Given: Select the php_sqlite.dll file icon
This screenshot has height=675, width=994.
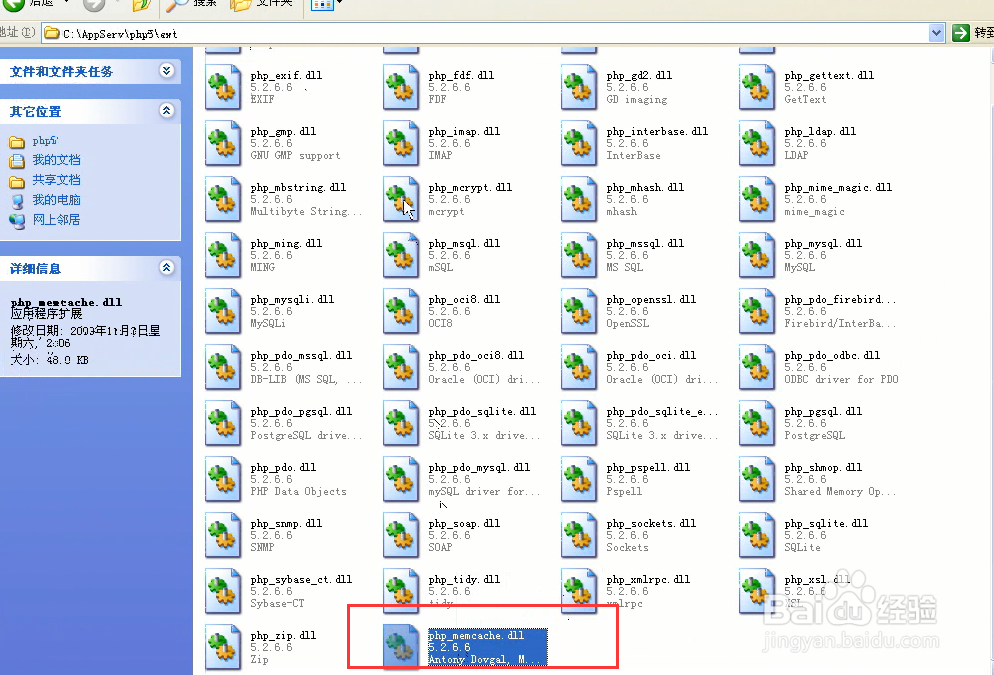Looking at the screenshot, I should click(756, 535).
